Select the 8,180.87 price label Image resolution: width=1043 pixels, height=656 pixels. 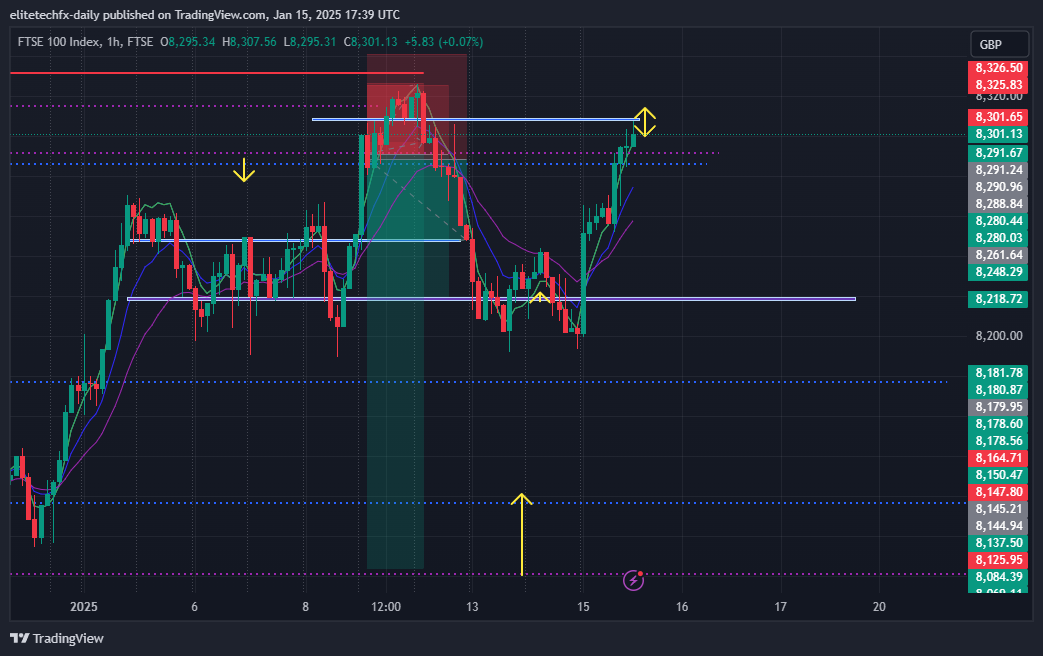click(x=998, y=390)
